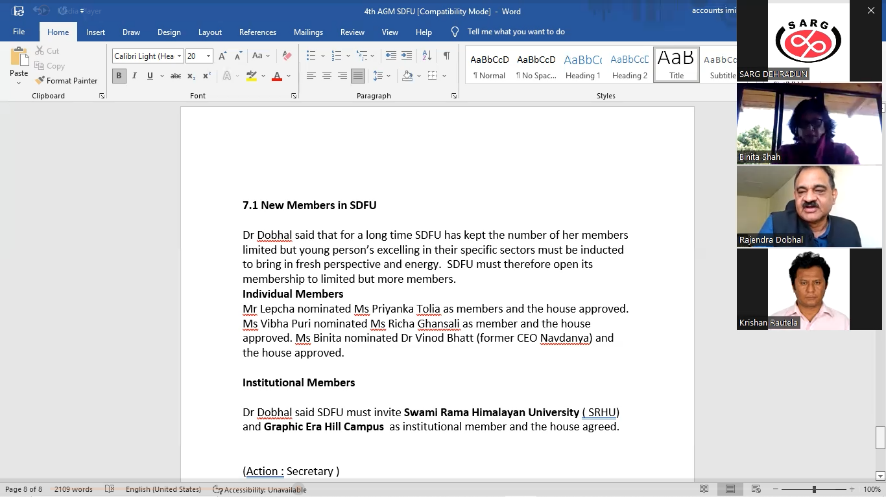Click the Tell me search box

(515, 32)
